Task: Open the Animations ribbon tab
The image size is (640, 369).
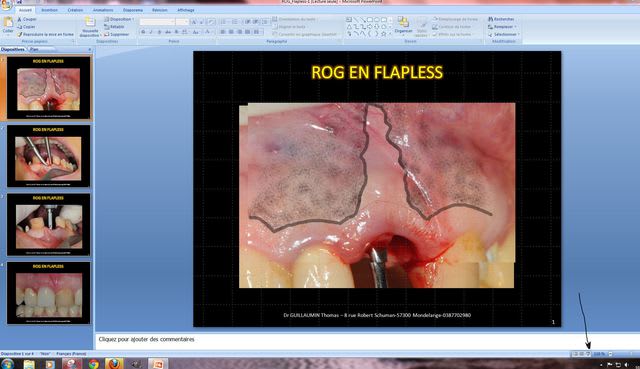Action: [103, 10]
